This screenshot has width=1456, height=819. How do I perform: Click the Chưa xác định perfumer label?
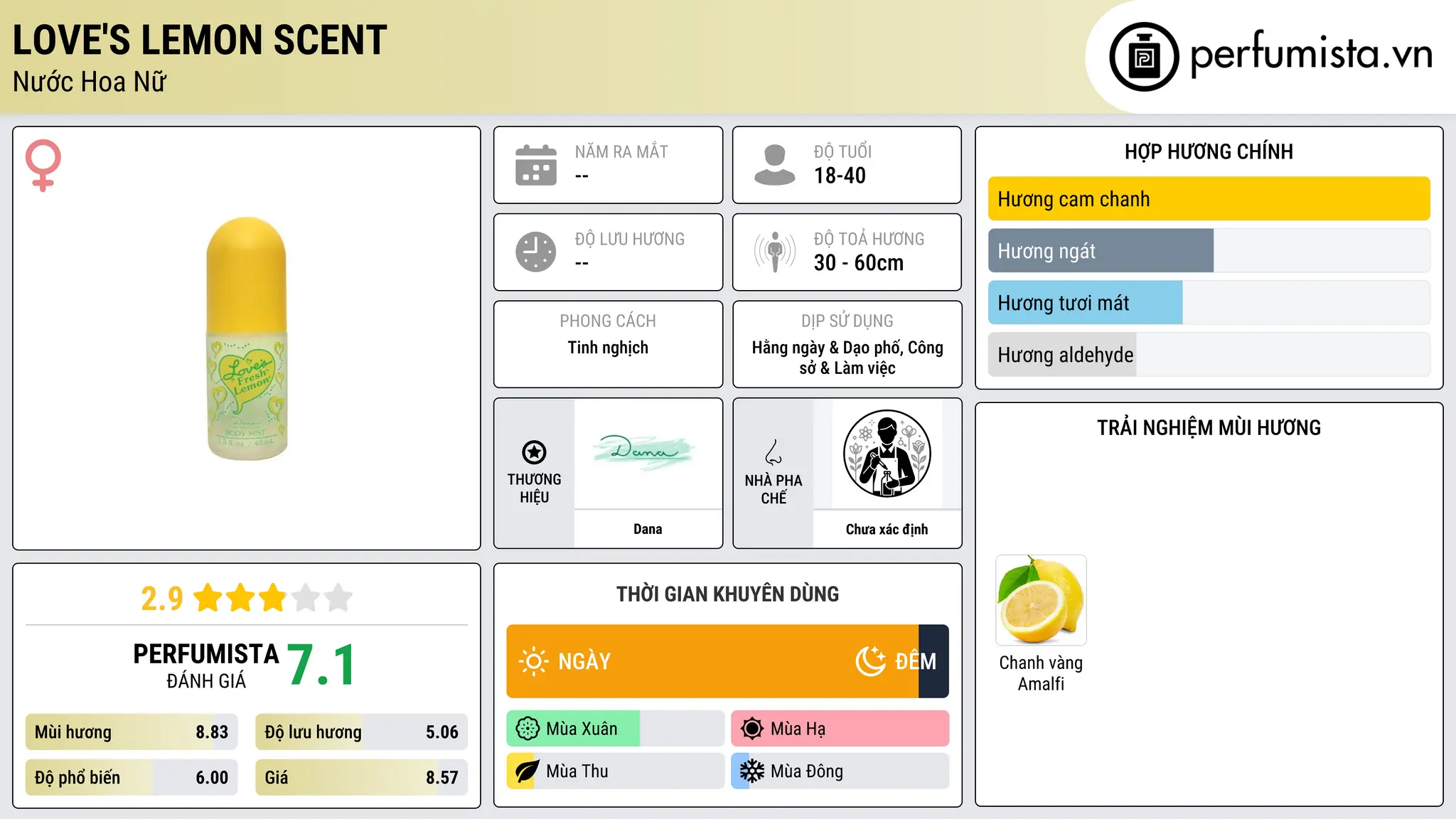pyautogui.click(x=887, y=530)
